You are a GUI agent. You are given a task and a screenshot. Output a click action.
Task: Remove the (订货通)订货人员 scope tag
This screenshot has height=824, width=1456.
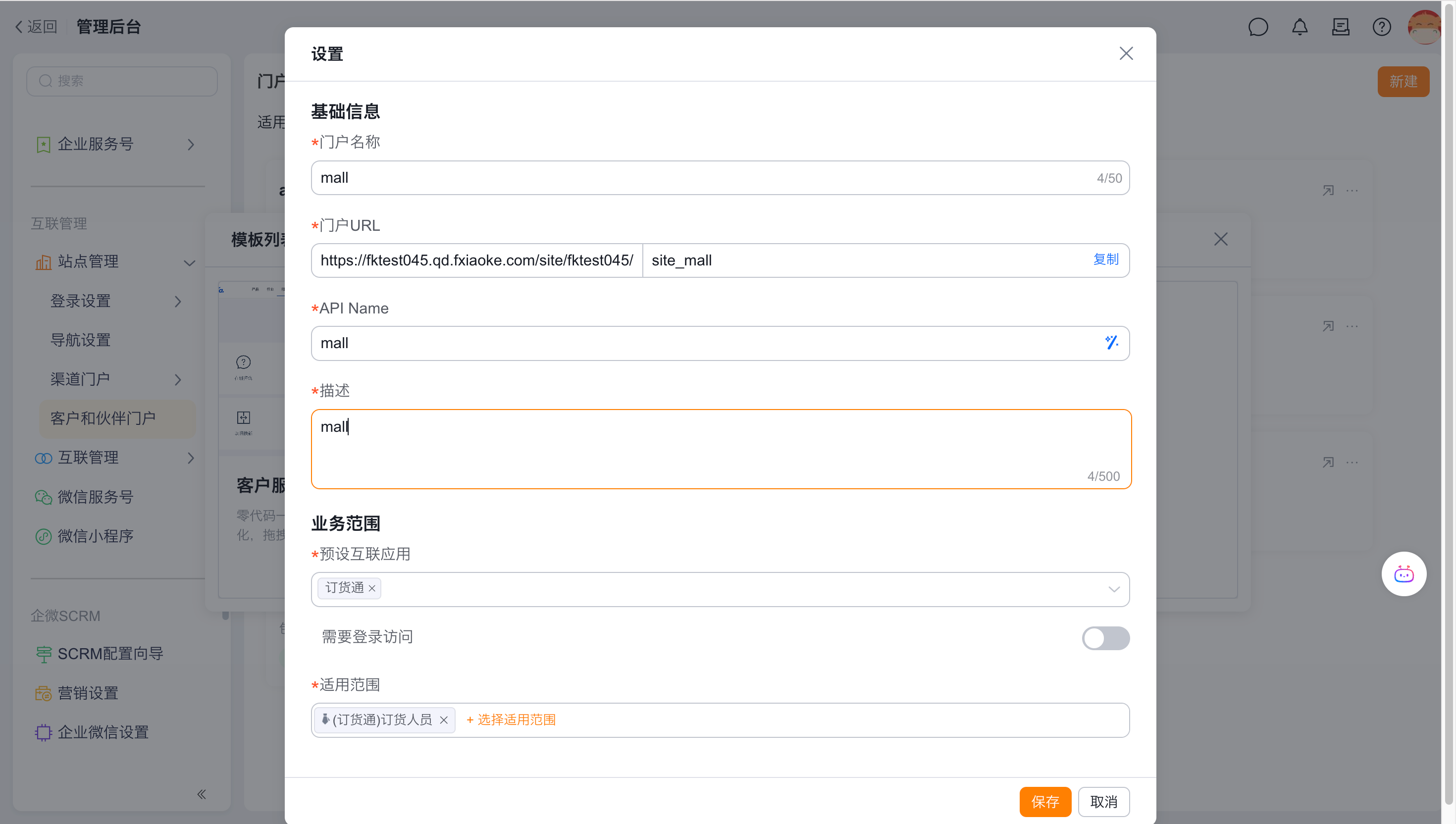(x=444, y=720)
